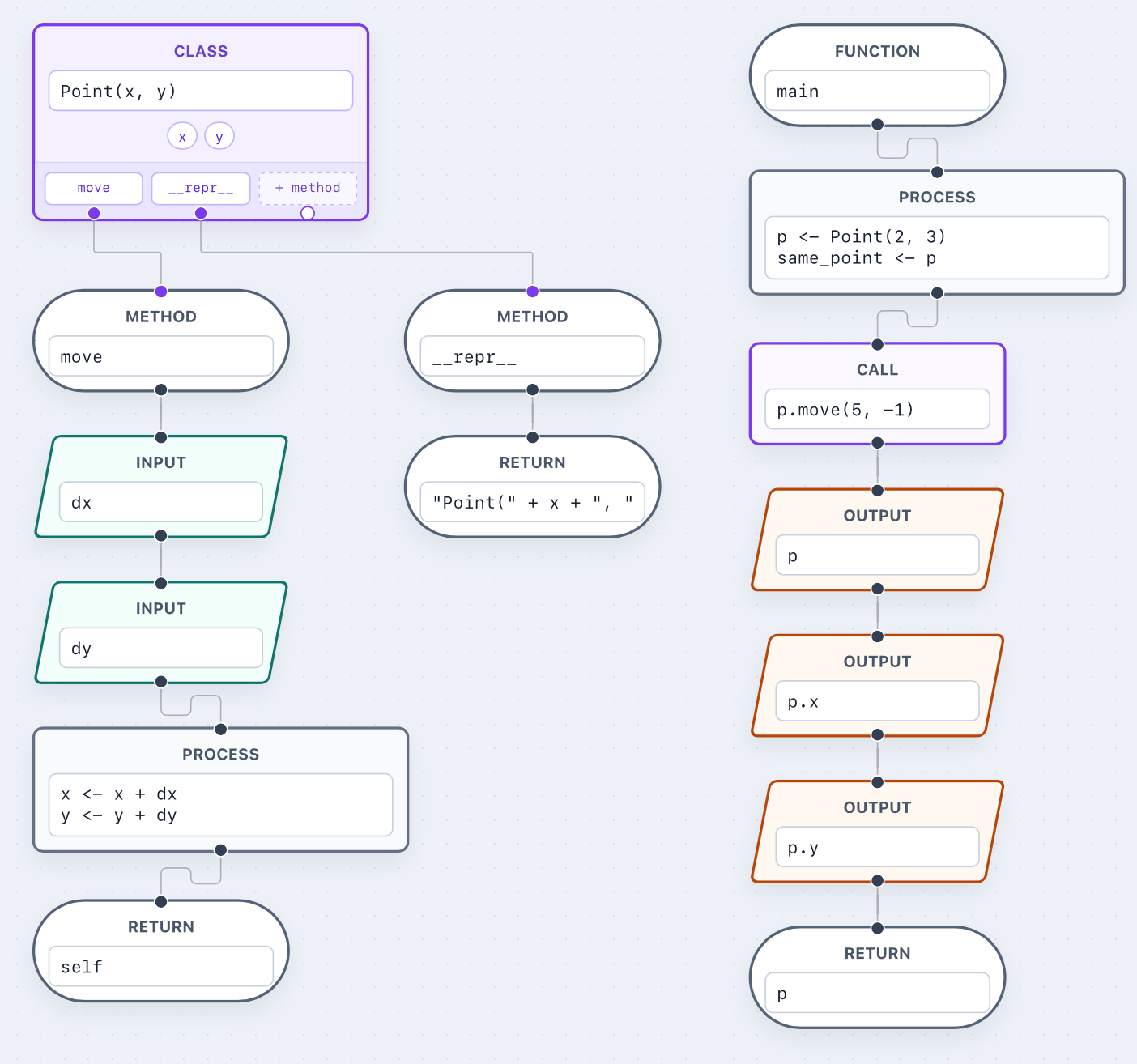Edit the output field containing p.x
The image size is (1137, 1064).
pyautogui.click(x=878, y=701)
